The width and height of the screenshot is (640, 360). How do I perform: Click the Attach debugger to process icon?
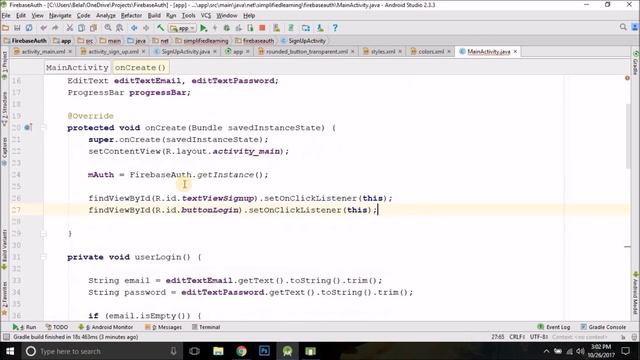coord(250,28)
